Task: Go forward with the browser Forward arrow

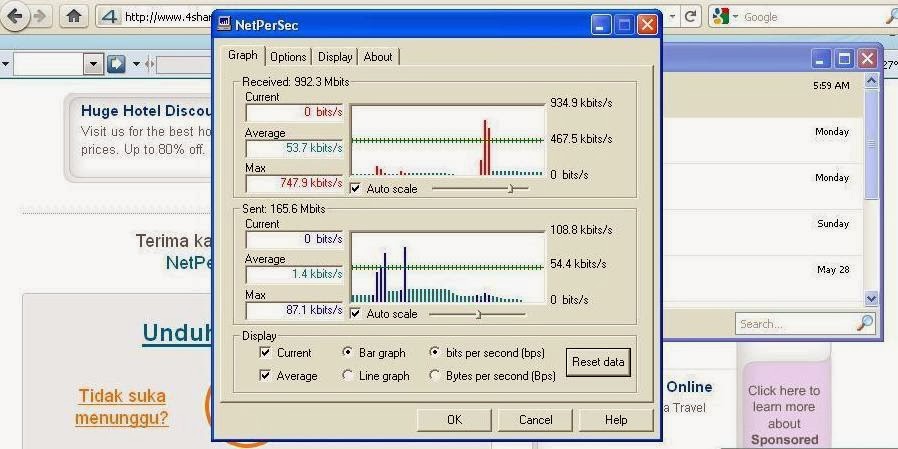Action: click(40, 16)
